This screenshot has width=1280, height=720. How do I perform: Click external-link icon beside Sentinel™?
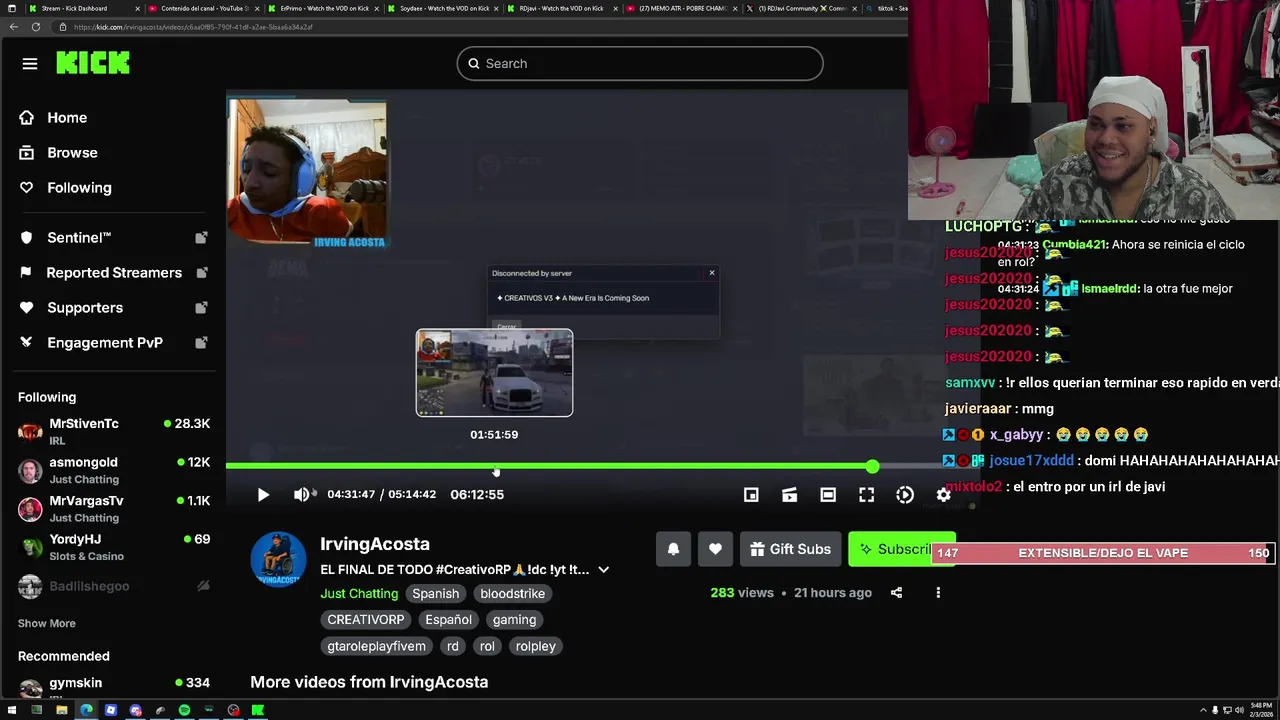(201, 237)
